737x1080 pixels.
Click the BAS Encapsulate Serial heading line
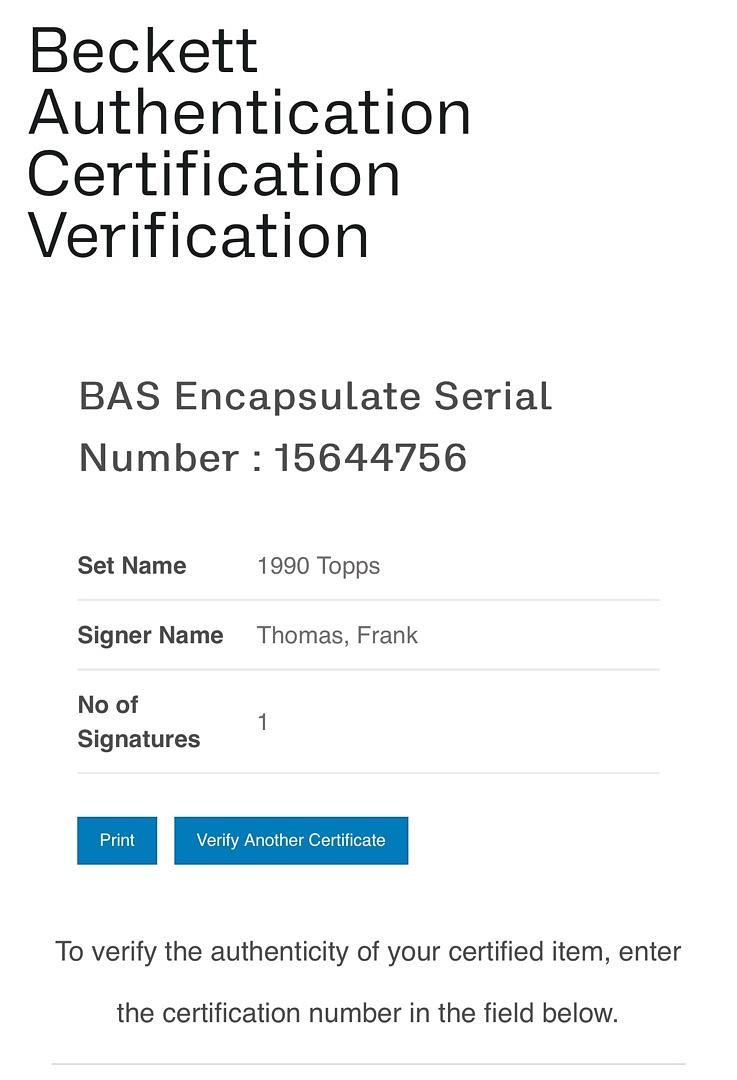point(315,397)
